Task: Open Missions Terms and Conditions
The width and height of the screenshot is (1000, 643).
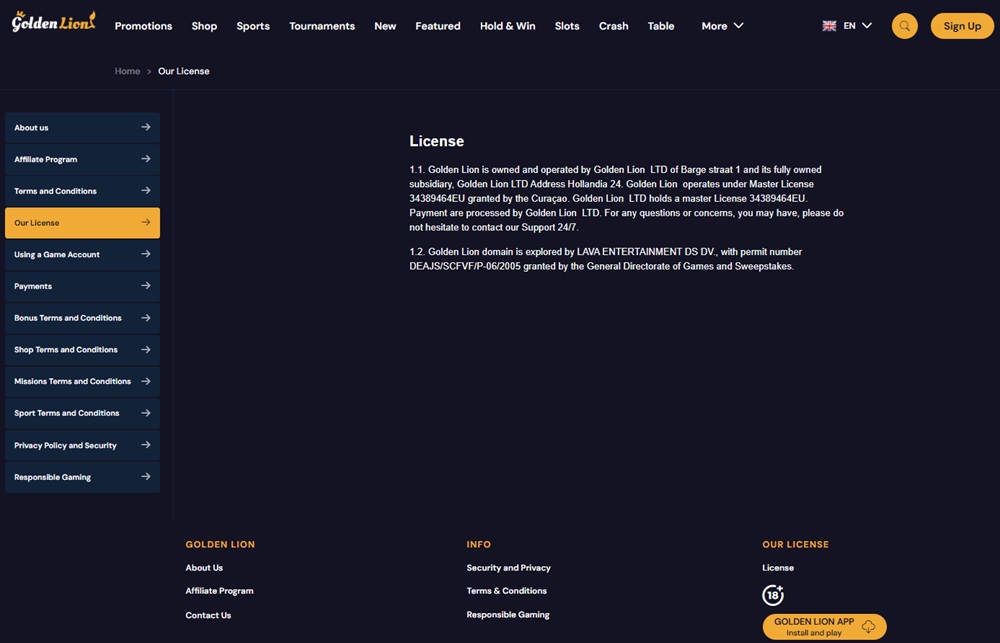Action: (82, 381)
